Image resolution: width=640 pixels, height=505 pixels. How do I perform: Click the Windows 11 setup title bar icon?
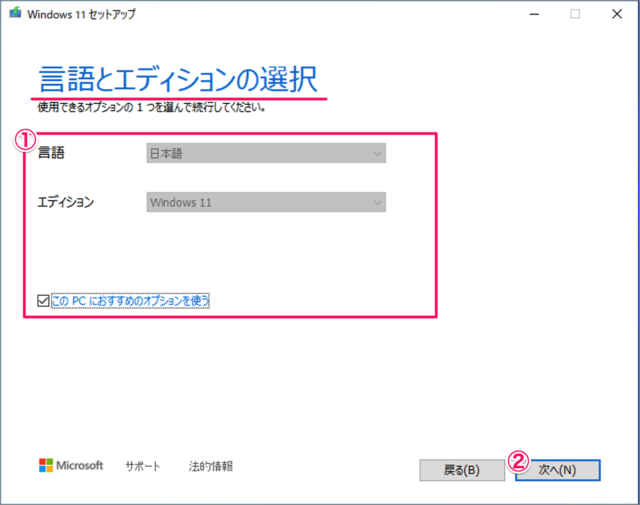click(x=16, y=15)
